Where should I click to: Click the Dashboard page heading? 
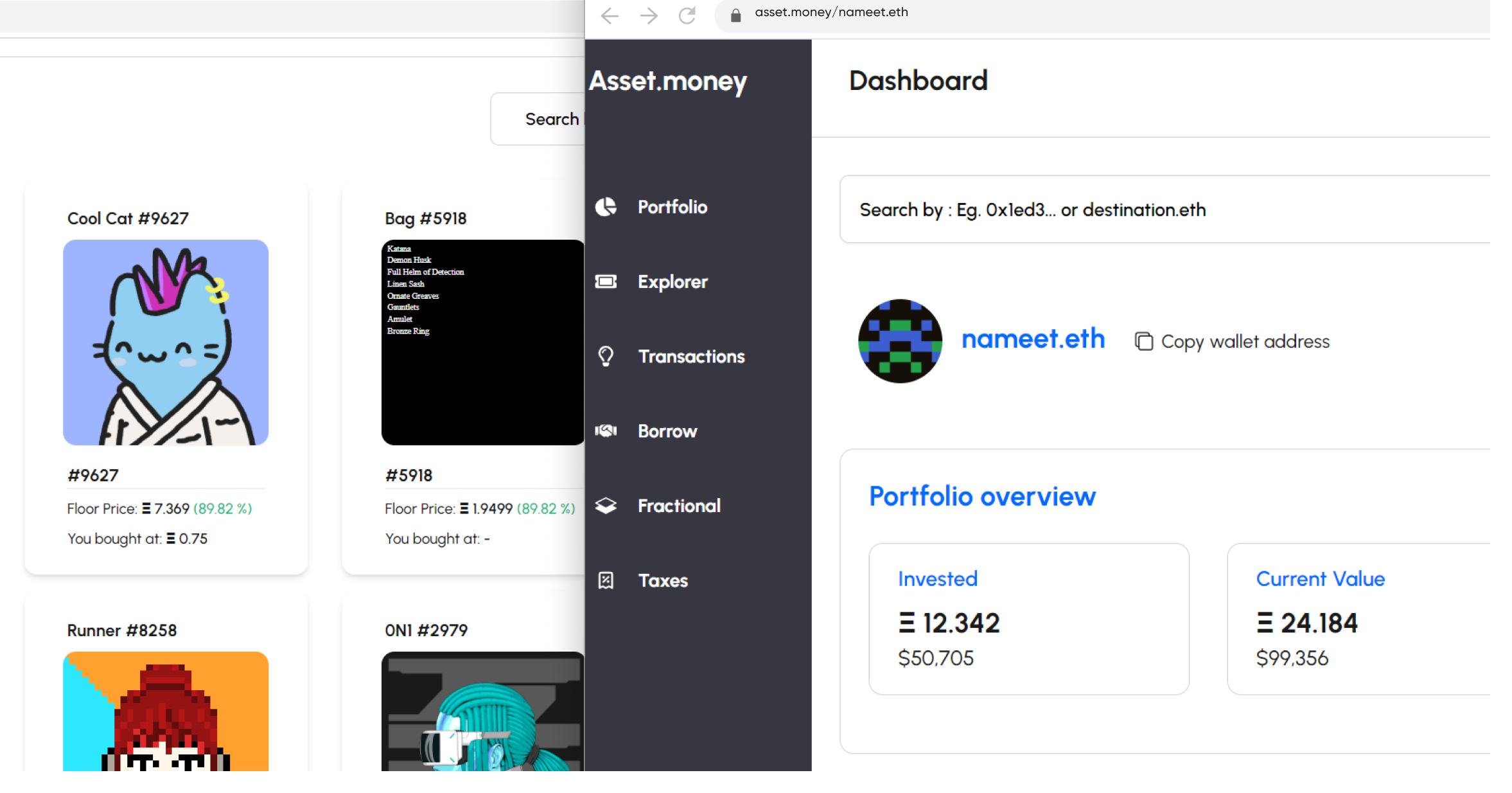pos(918,80)
